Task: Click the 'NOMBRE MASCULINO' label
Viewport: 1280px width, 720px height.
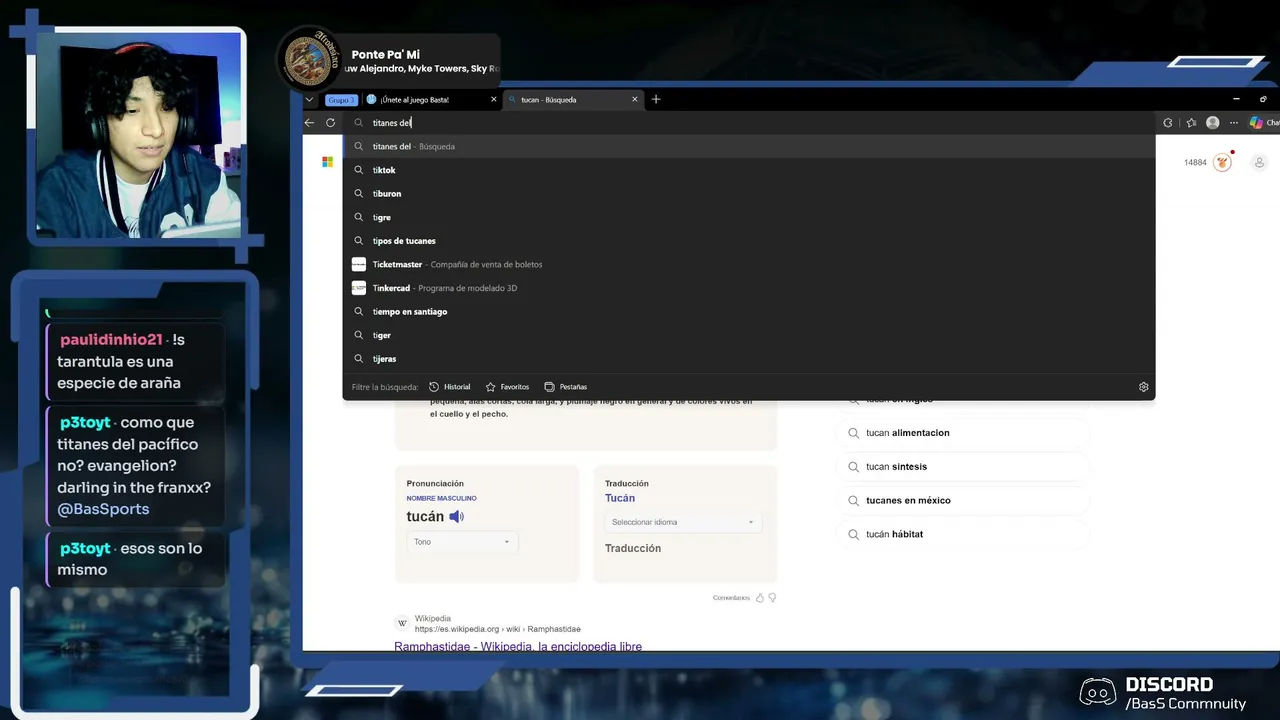Action: (x=441, y=498)
